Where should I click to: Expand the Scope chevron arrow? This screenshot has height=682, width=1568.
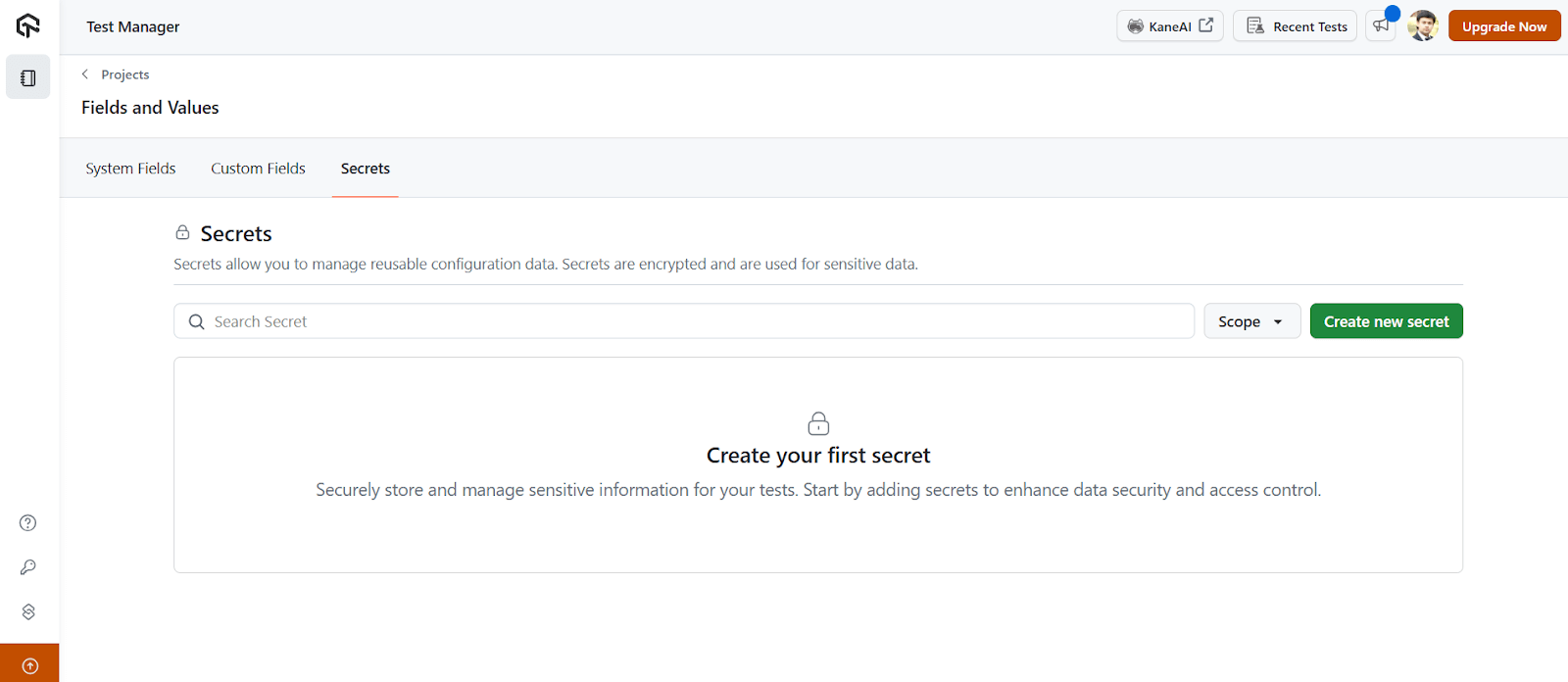1279,320
